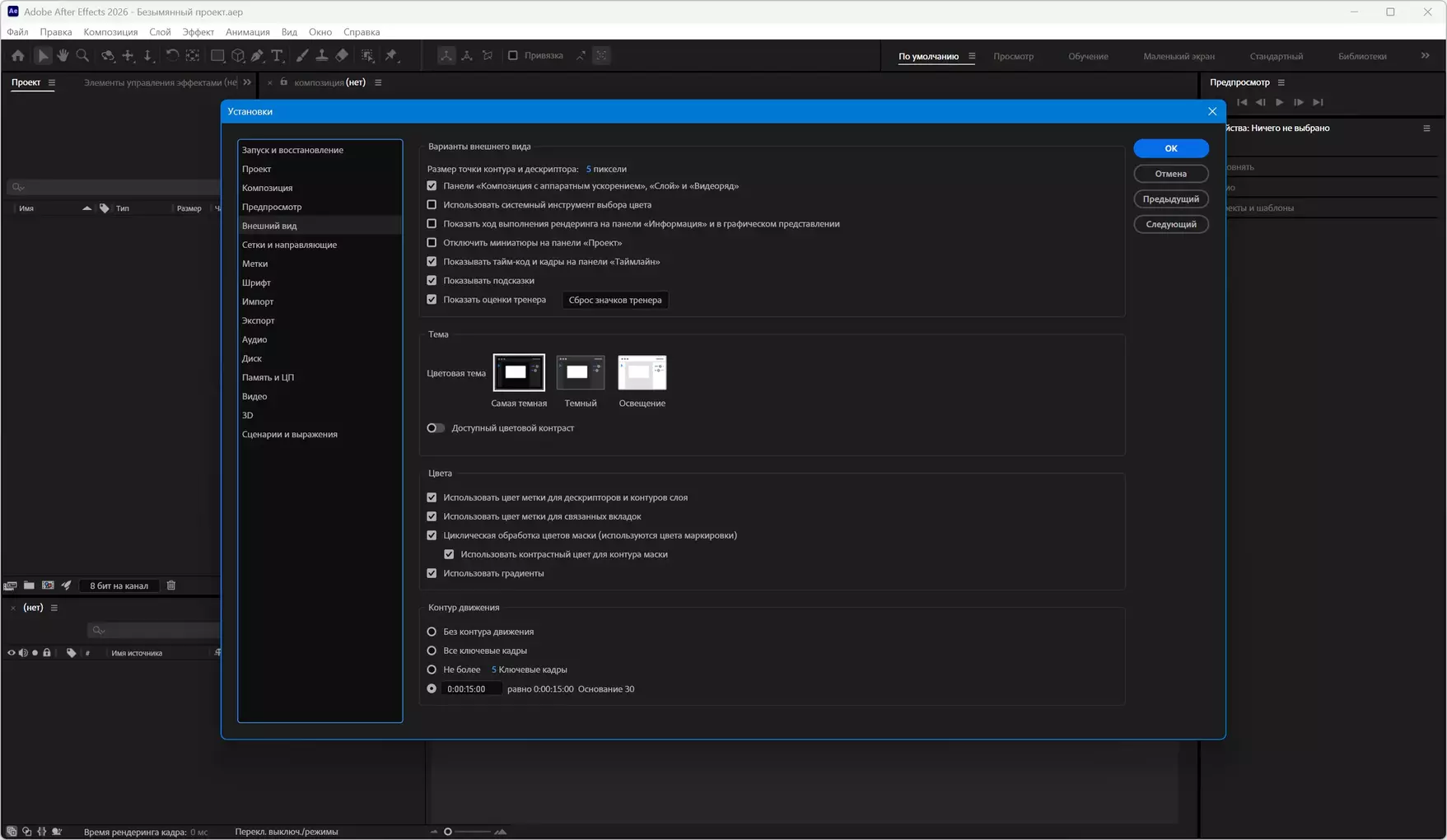The height and width of the screenshot is (840, 1447).
Task: Toggle 'Доступный цветовой контраст' switch
Action: [x=436, y=428]
